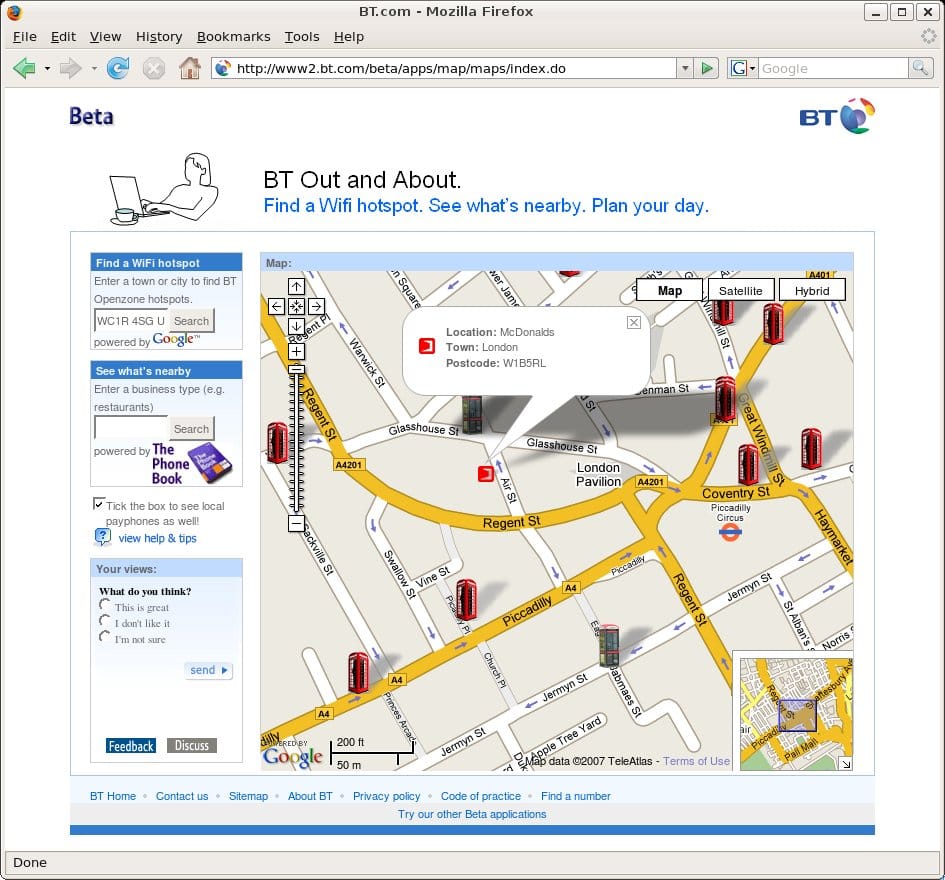
Task: Select the "This is great" radio option
Action: click(x=105, y=605)
